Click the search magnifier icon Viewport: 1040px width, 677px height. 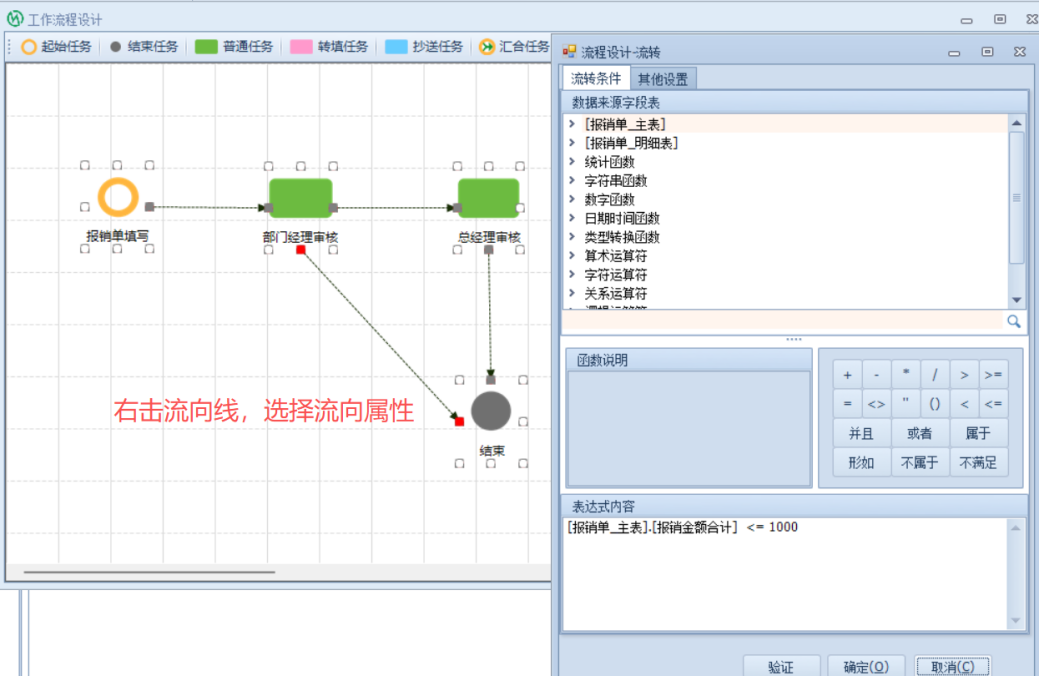point(1013,321)
